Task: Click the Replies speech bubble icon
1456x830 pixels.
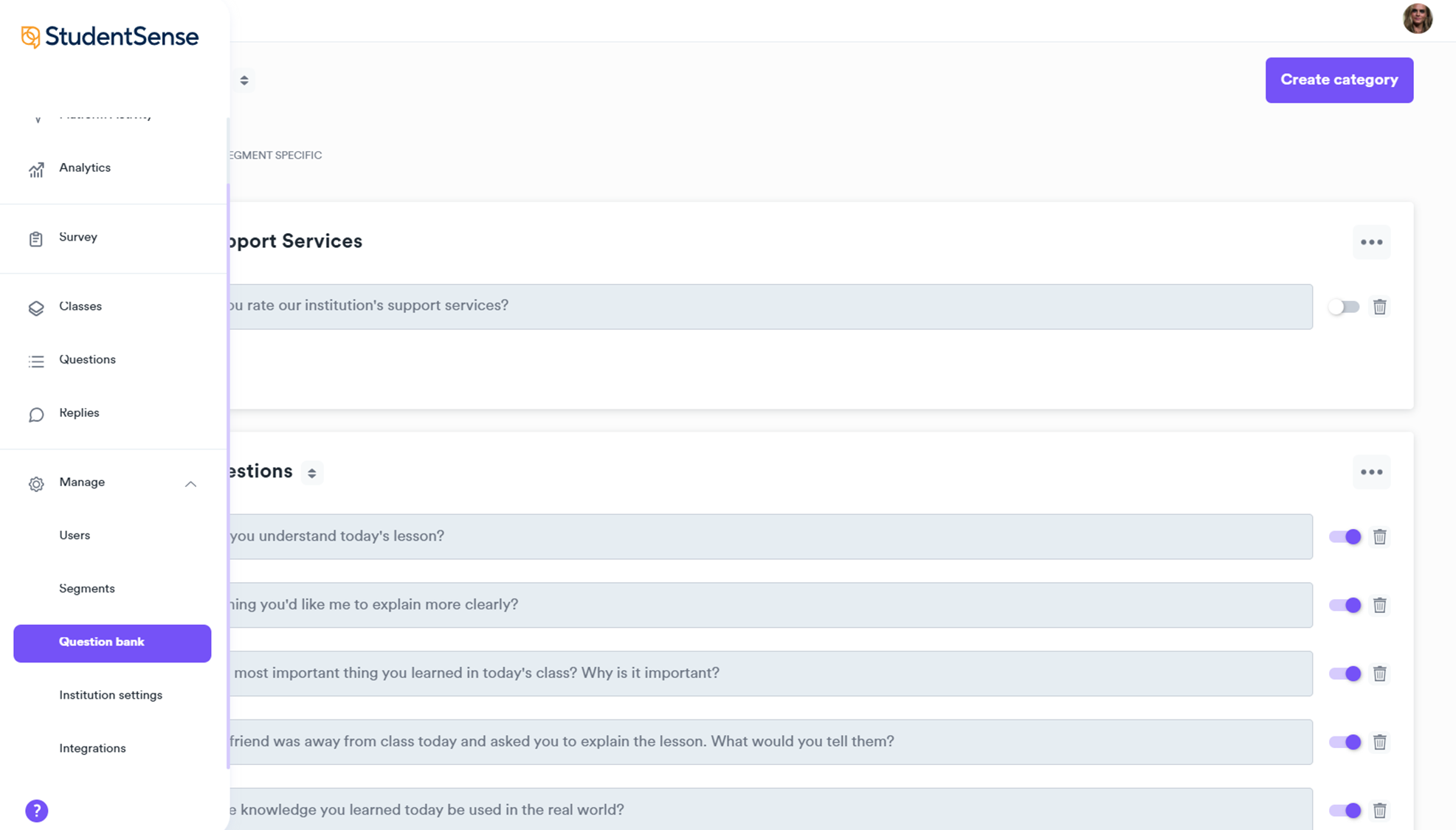Action: click(36, 415)
